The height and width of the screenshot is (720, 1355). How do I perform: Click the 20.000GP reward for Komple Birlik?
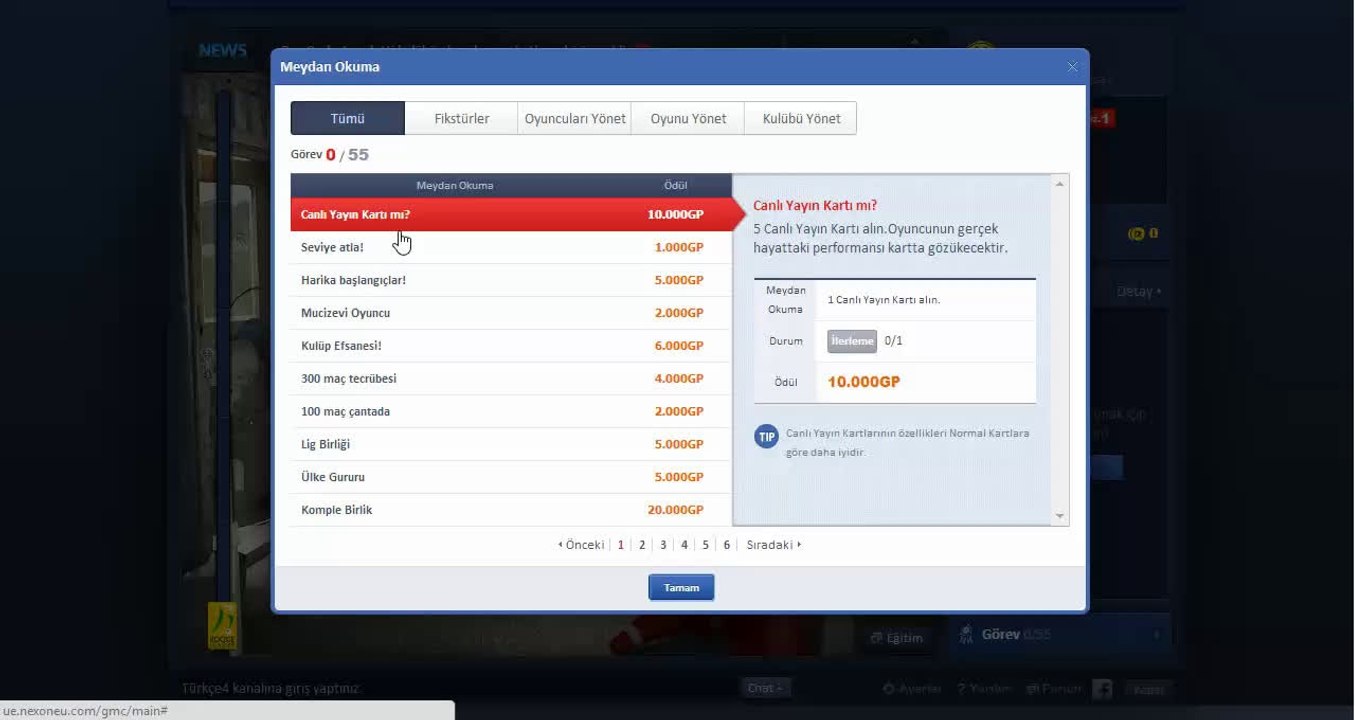click(675, 510)
